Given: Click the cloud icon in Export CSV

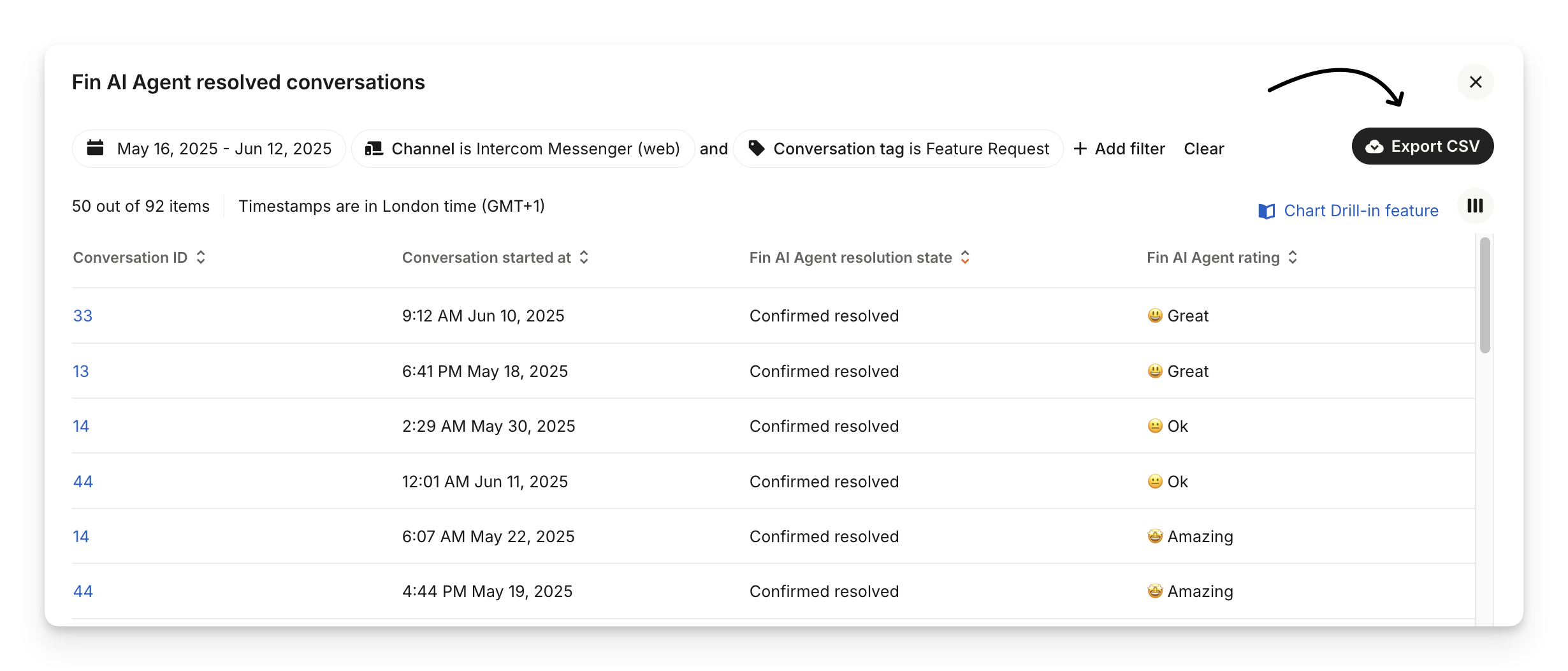Looking at the screenshot, I should (1374, 147).
